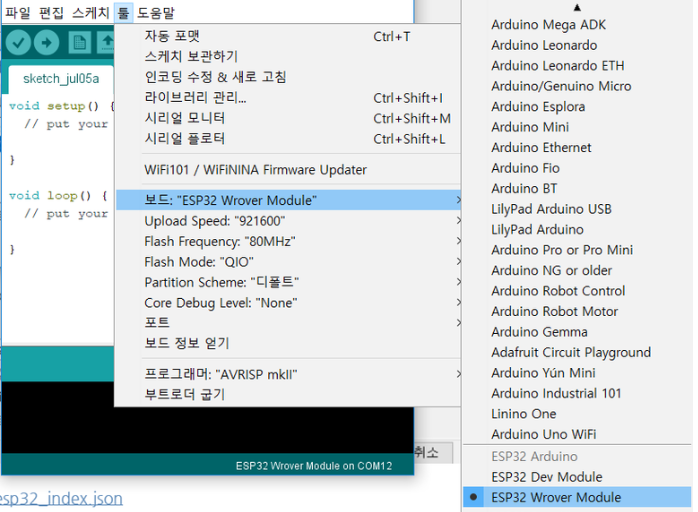
Task: Select the checked ESP32 Wrover Module entry
Action: tap(577, 497)
